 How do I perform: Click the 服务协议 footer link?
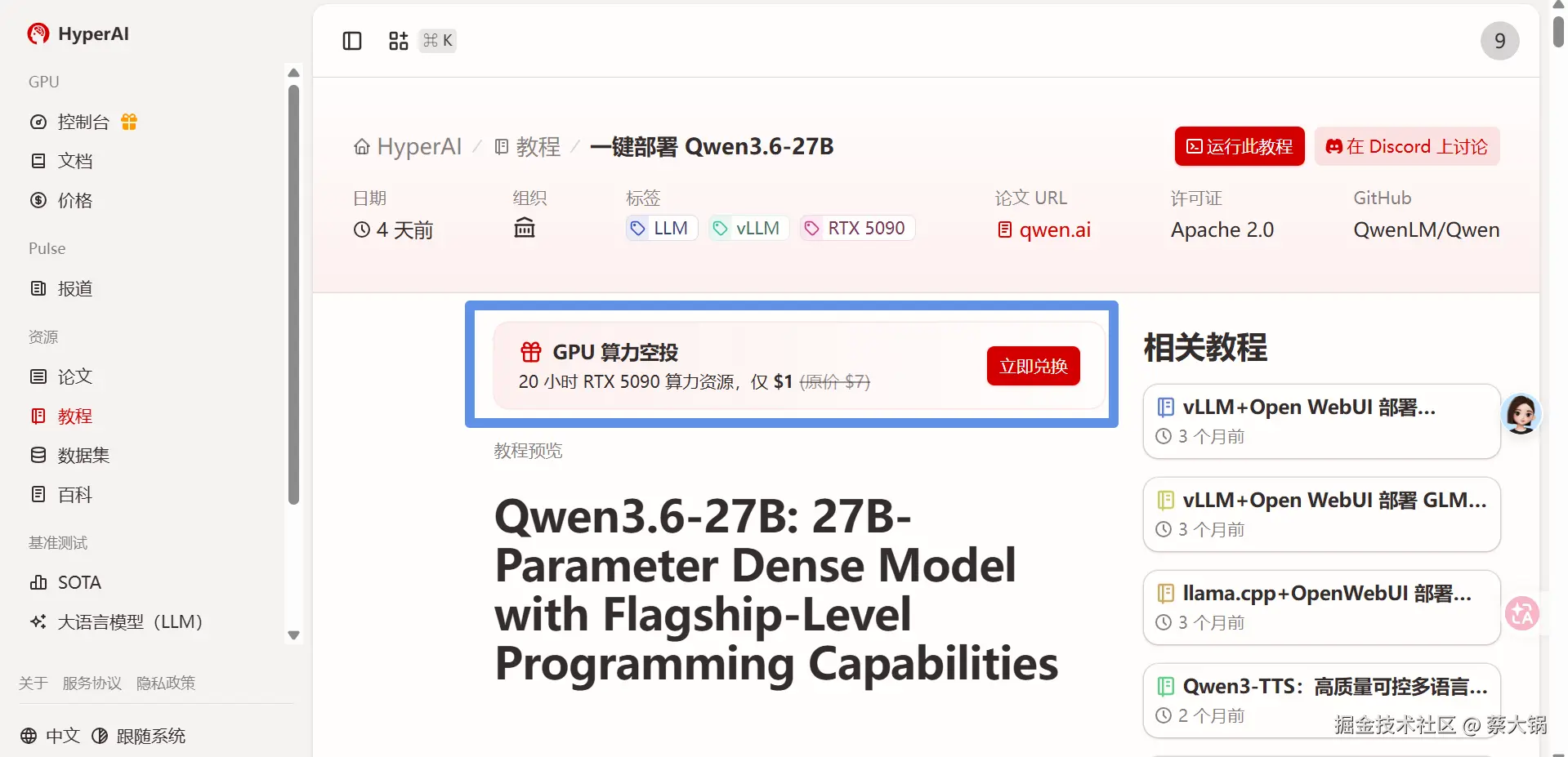92,683
